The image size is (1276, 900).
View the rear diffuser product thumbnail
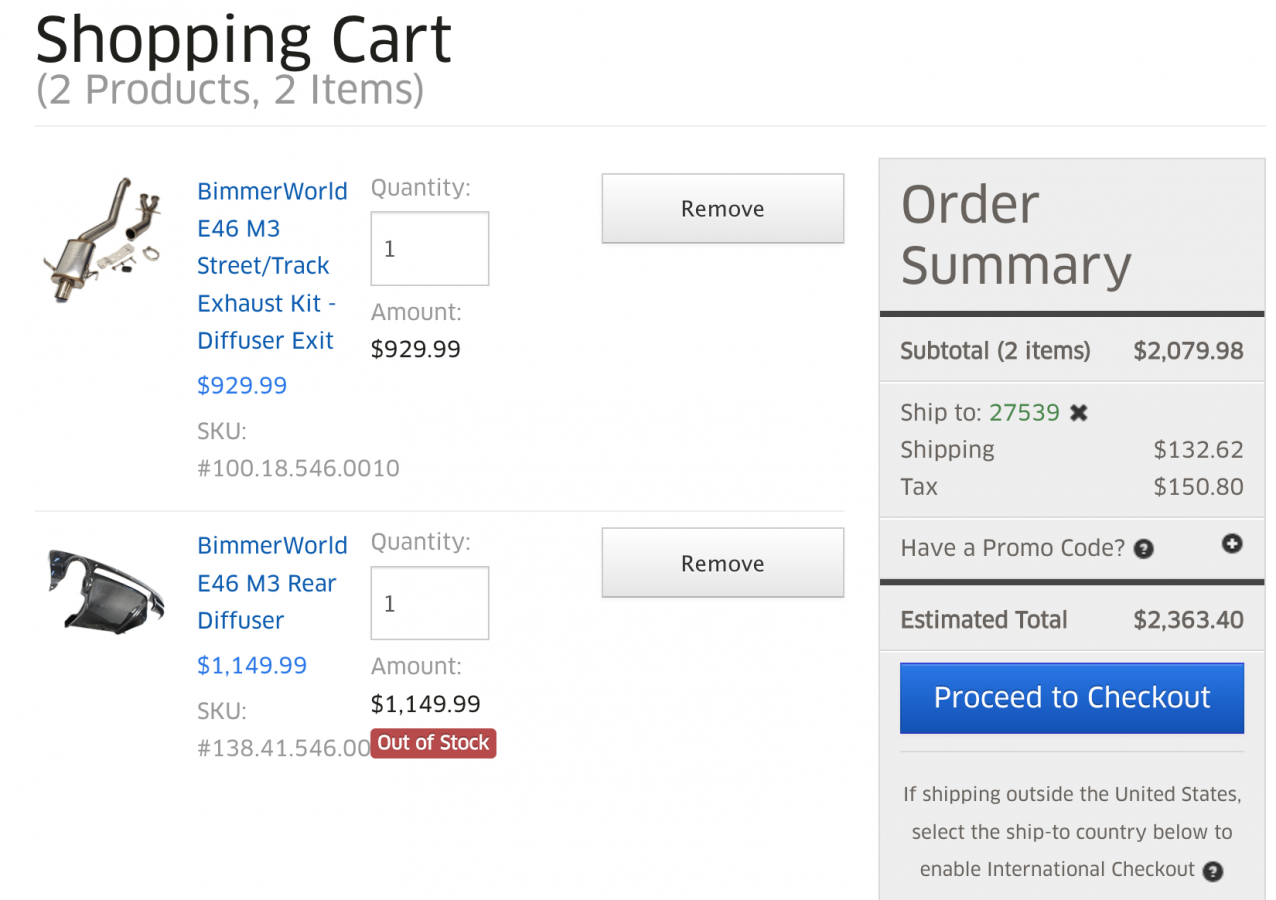click(106, 591)
